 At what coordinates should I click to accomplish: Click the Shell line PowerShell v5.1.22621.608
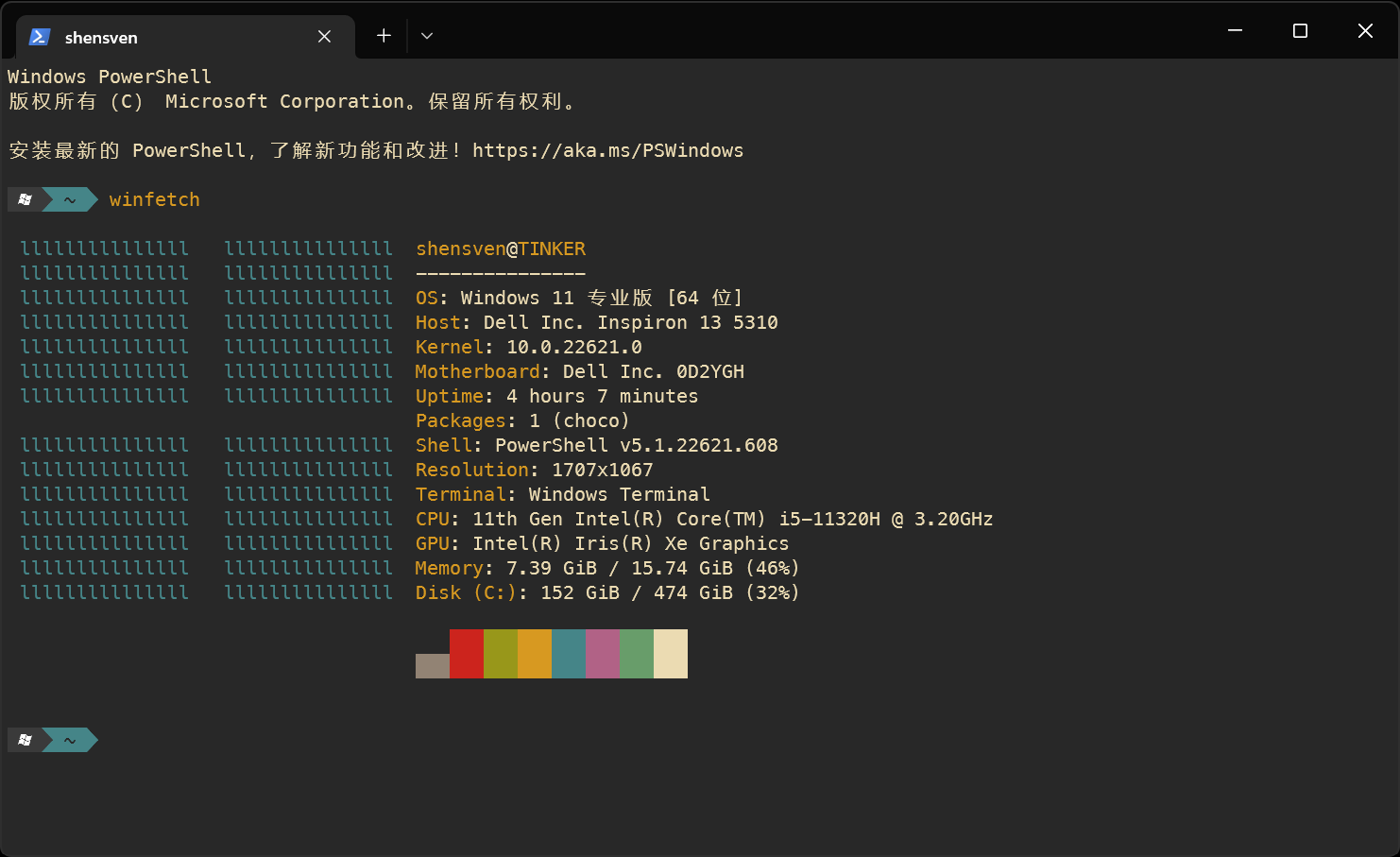click(x=597, y=445)
